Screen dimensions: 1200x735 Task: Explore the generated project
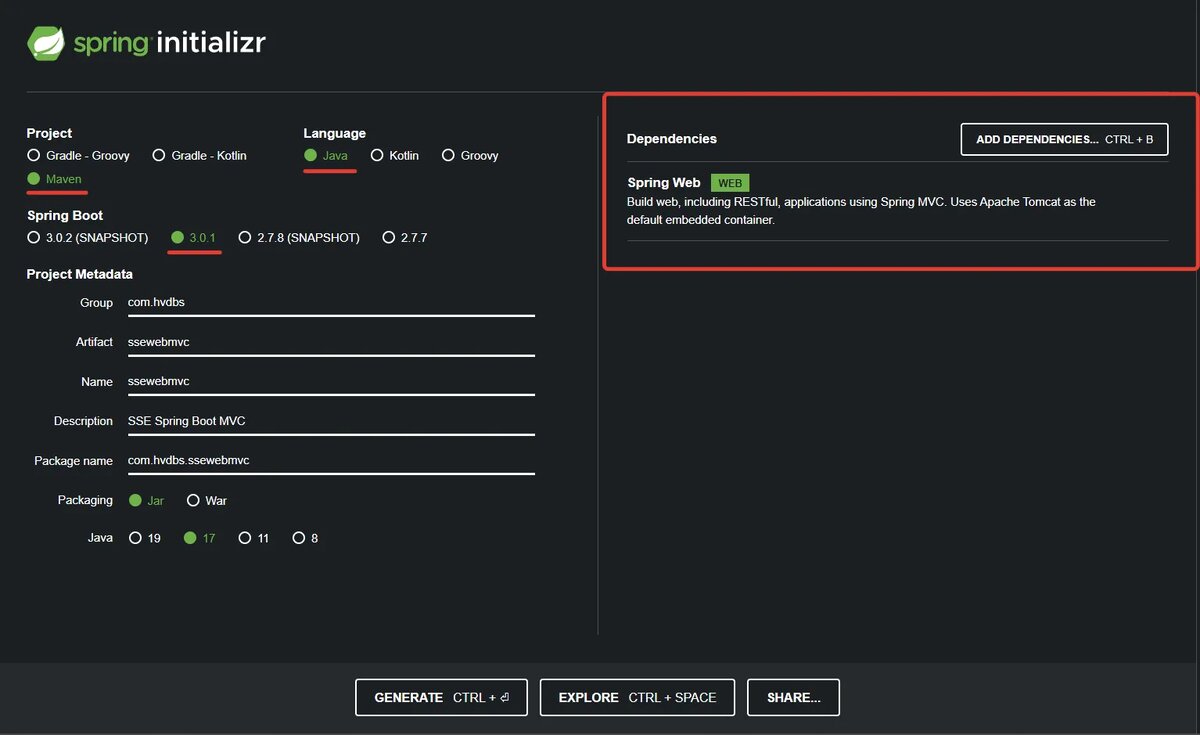637,697
